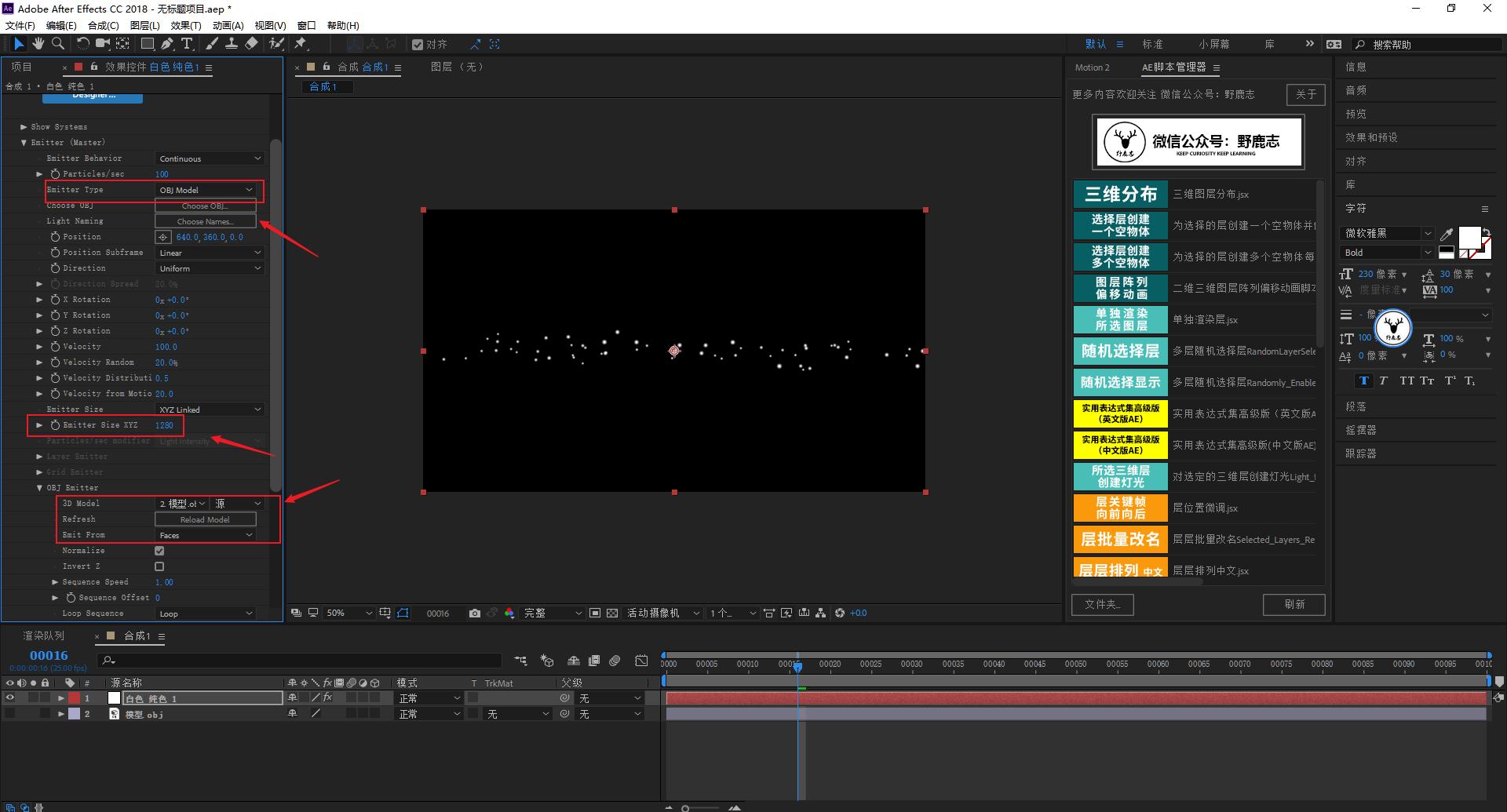Switch to the Motion 2 tab
The image size is (1507, 812).
1092,67
